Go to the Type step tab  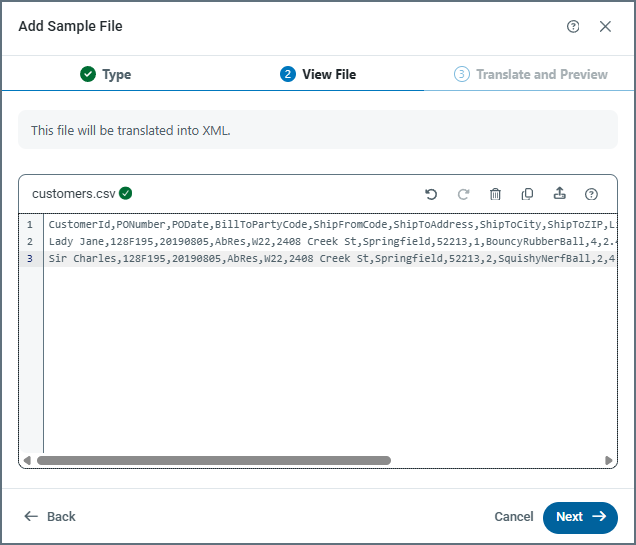(x=105, y=74)
